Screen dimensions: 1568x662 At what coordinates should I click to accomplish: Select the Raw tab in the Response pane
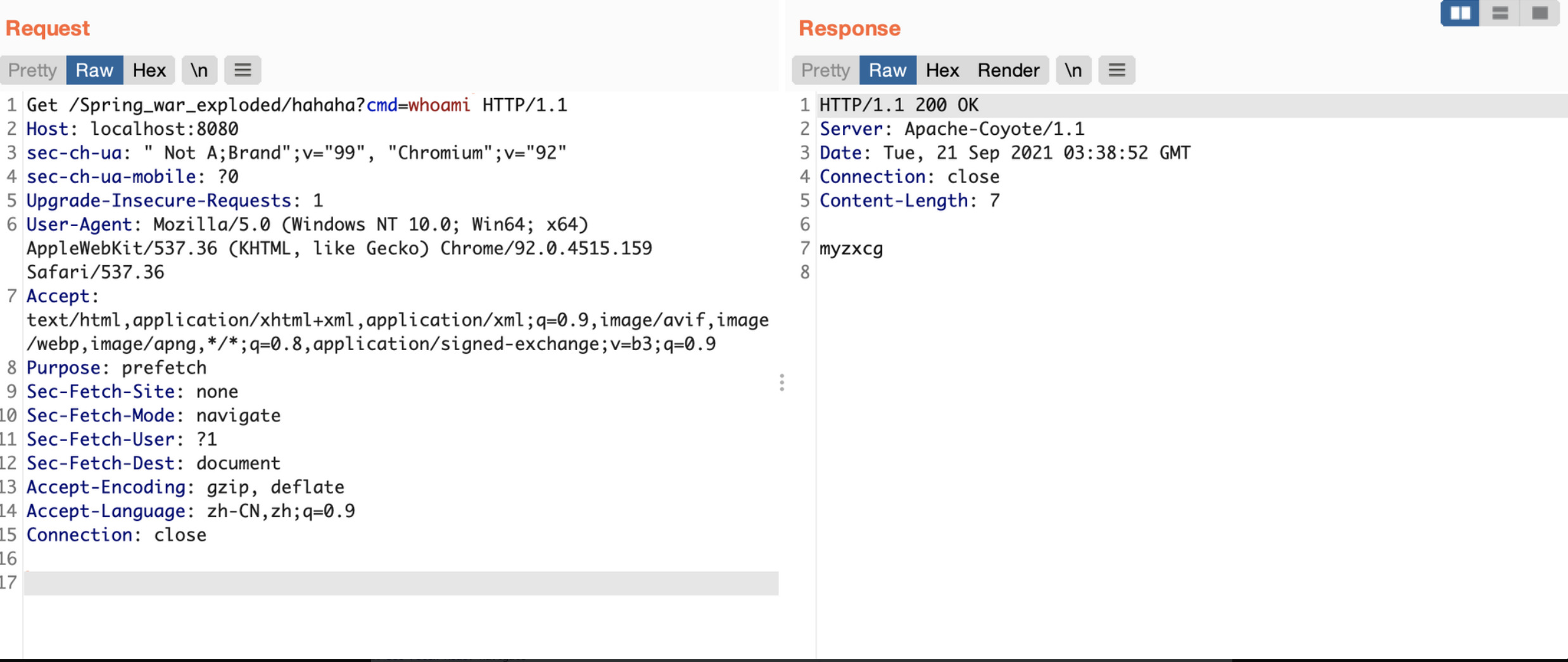click(887, 70)
